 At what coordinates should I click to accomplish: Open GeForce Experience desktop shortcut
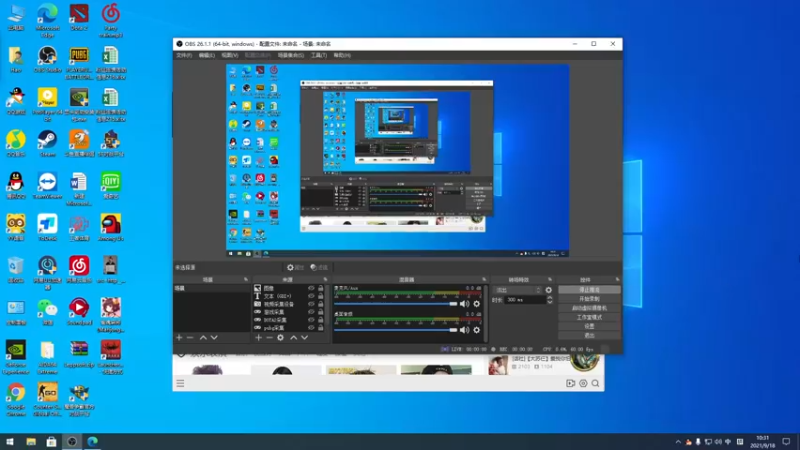(16, 358)
